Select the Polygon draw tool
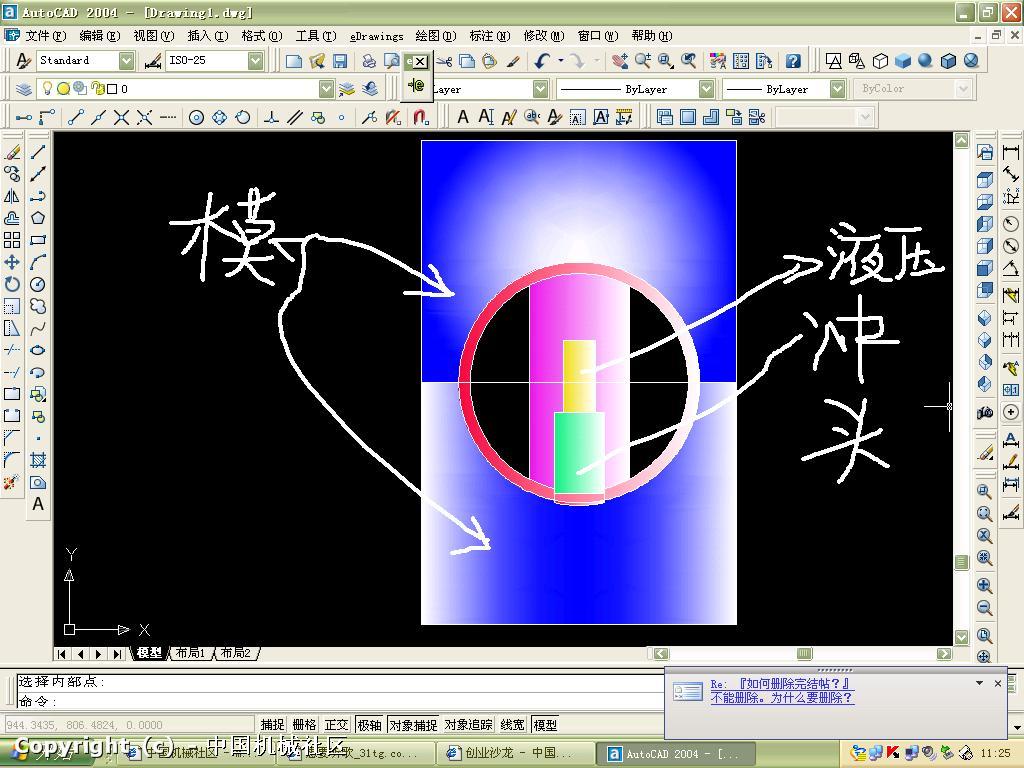 pyautogui.click(x=38, y=217)
